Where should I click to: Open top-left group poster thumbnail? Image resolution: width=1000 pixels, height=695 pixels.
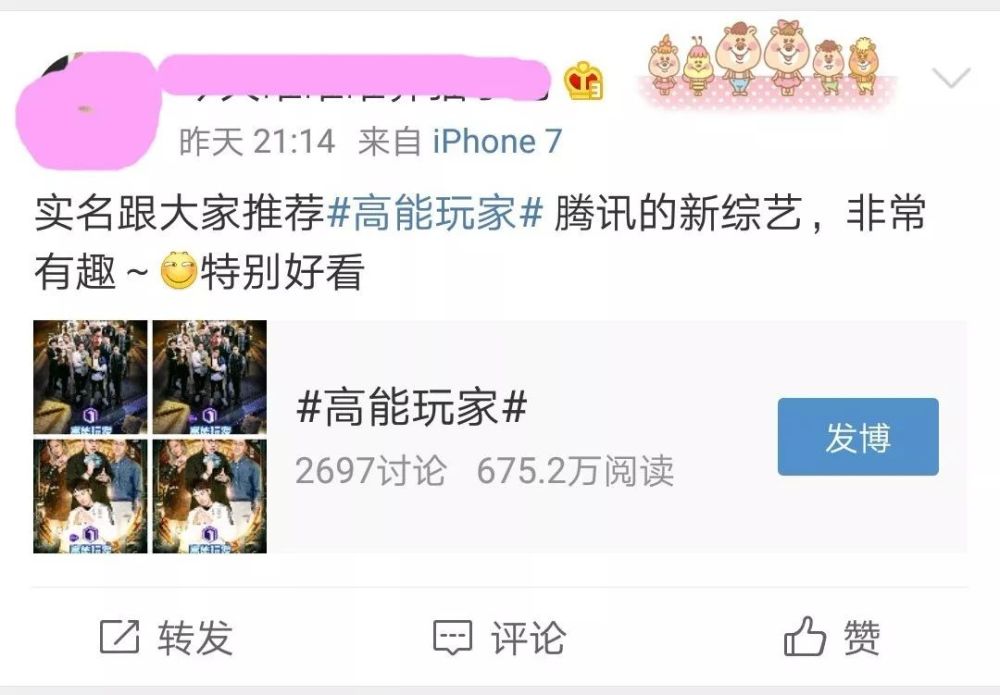(x=91, y=377)
